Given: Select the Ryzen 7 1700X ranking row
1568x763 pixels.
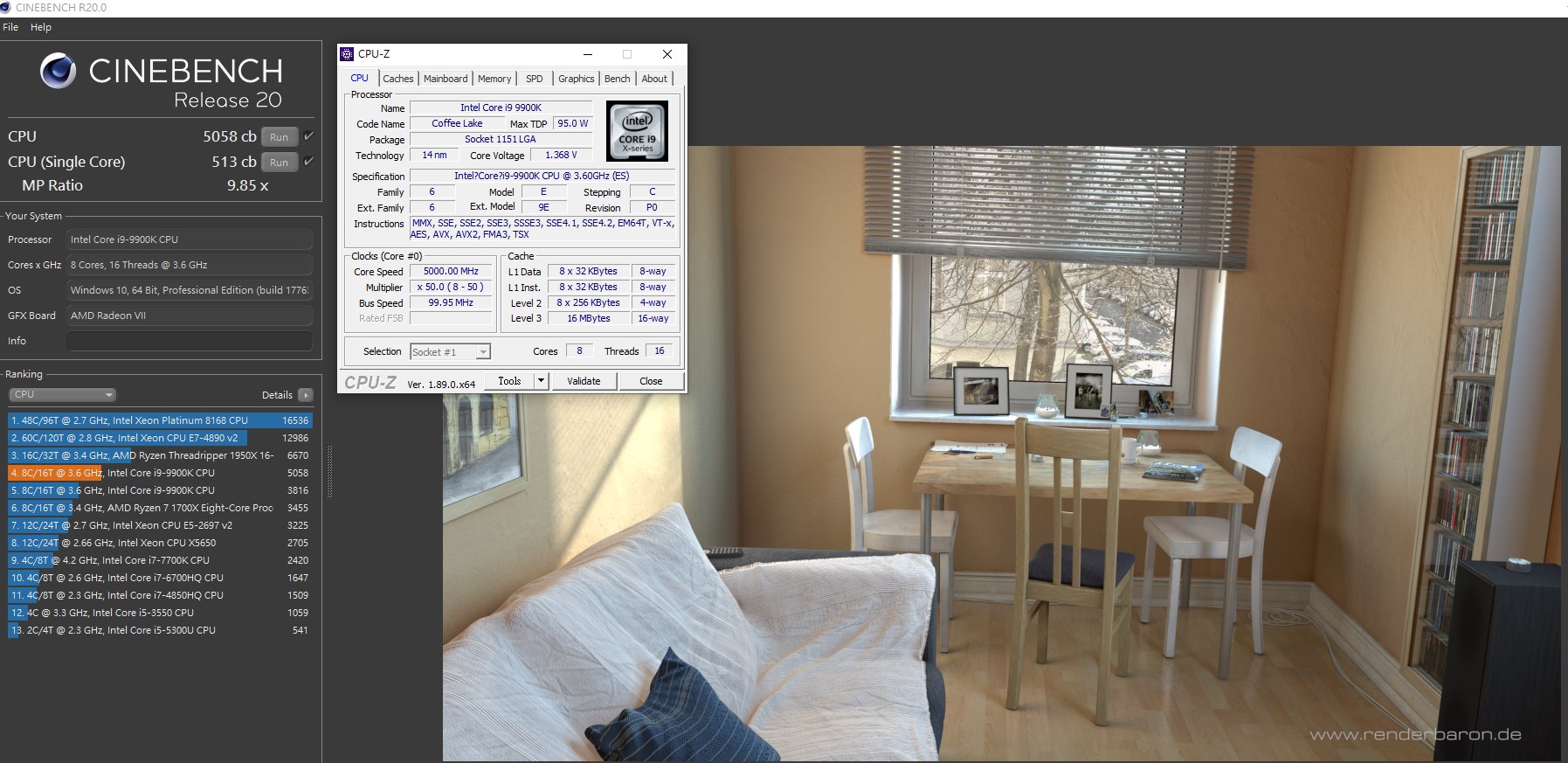Looking at the screenshot, I should 160,508.
